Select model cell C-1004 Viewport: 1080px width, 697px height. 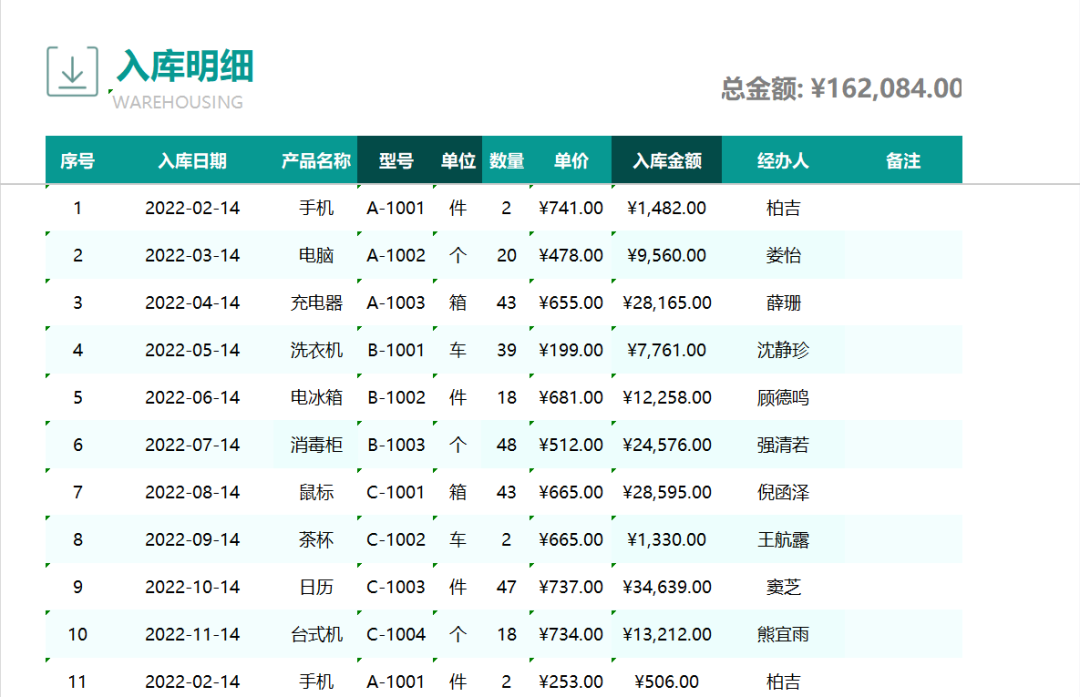click(396, 634)
